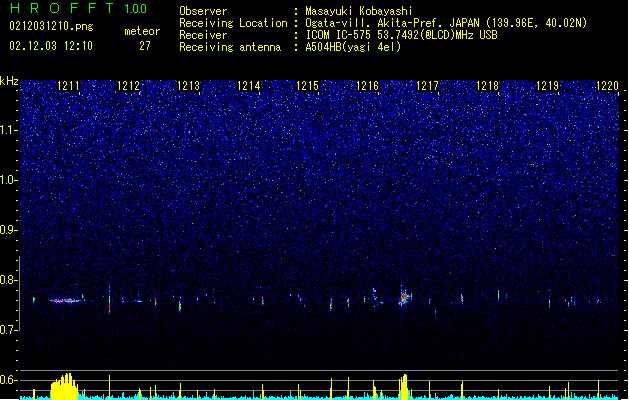
Task: Click the long meteor echo streak near 1211
Action: click(x=65, y=300)
